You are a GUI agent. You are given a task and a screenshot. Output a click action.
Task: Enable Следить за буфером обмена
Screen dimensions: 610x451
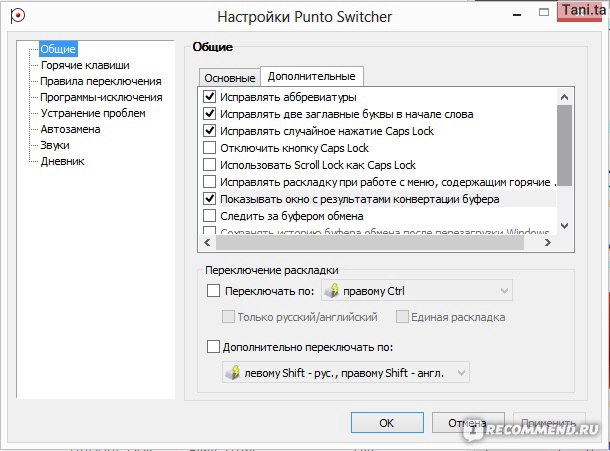pos(209,216)
